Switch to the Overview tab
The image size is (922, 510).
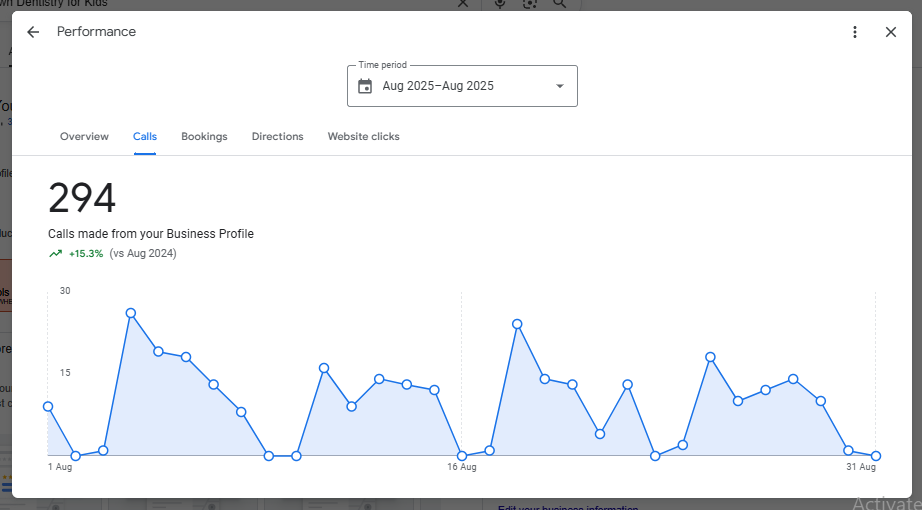coord(84,137)
